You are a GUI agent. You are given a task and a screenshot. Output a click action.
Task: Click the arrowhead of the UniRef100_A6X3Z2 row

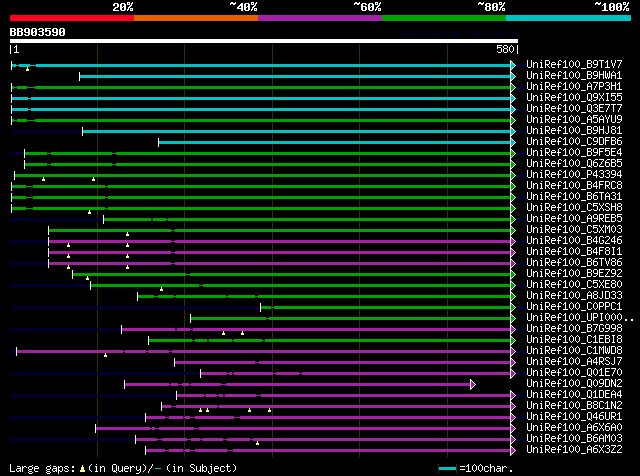(513, 451)
